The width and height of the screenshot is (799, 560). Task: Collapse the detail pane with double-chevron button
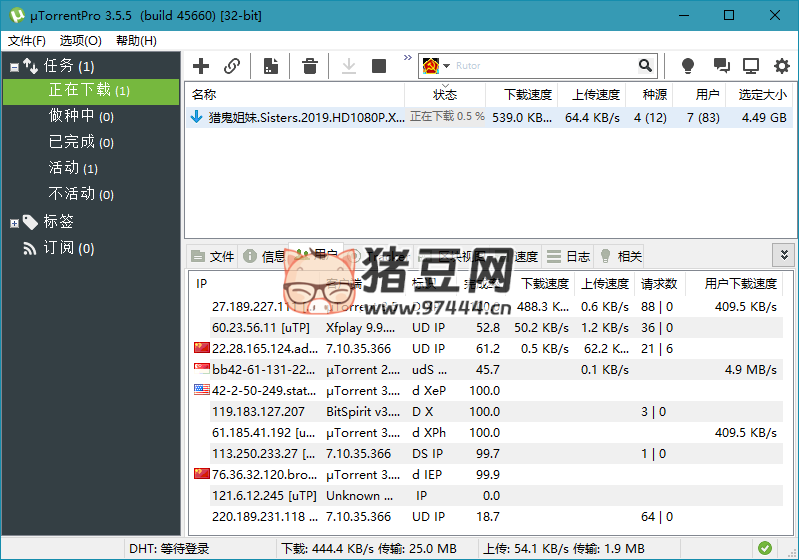(784, 255)
